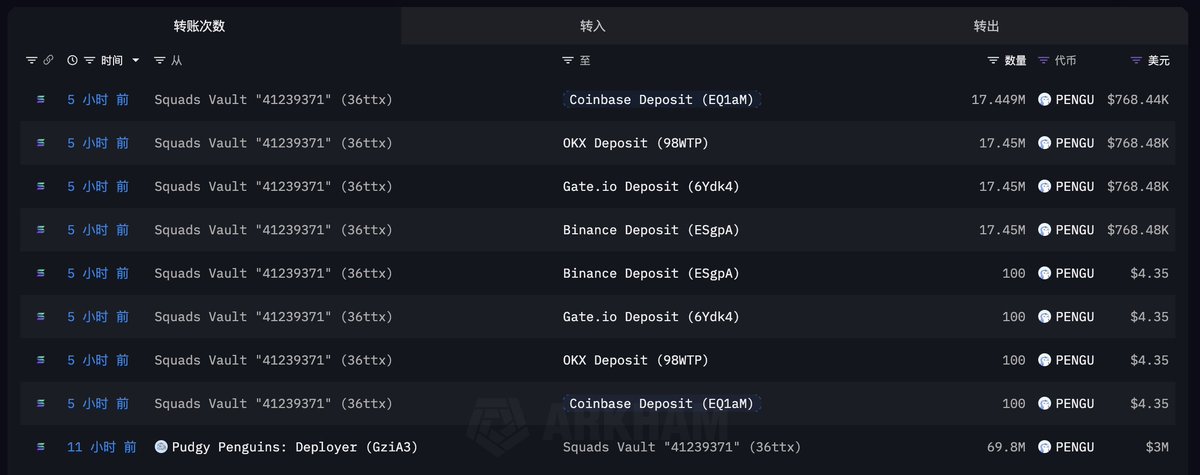
Task: Click the link chain icon in header
Action: point(47,60)
